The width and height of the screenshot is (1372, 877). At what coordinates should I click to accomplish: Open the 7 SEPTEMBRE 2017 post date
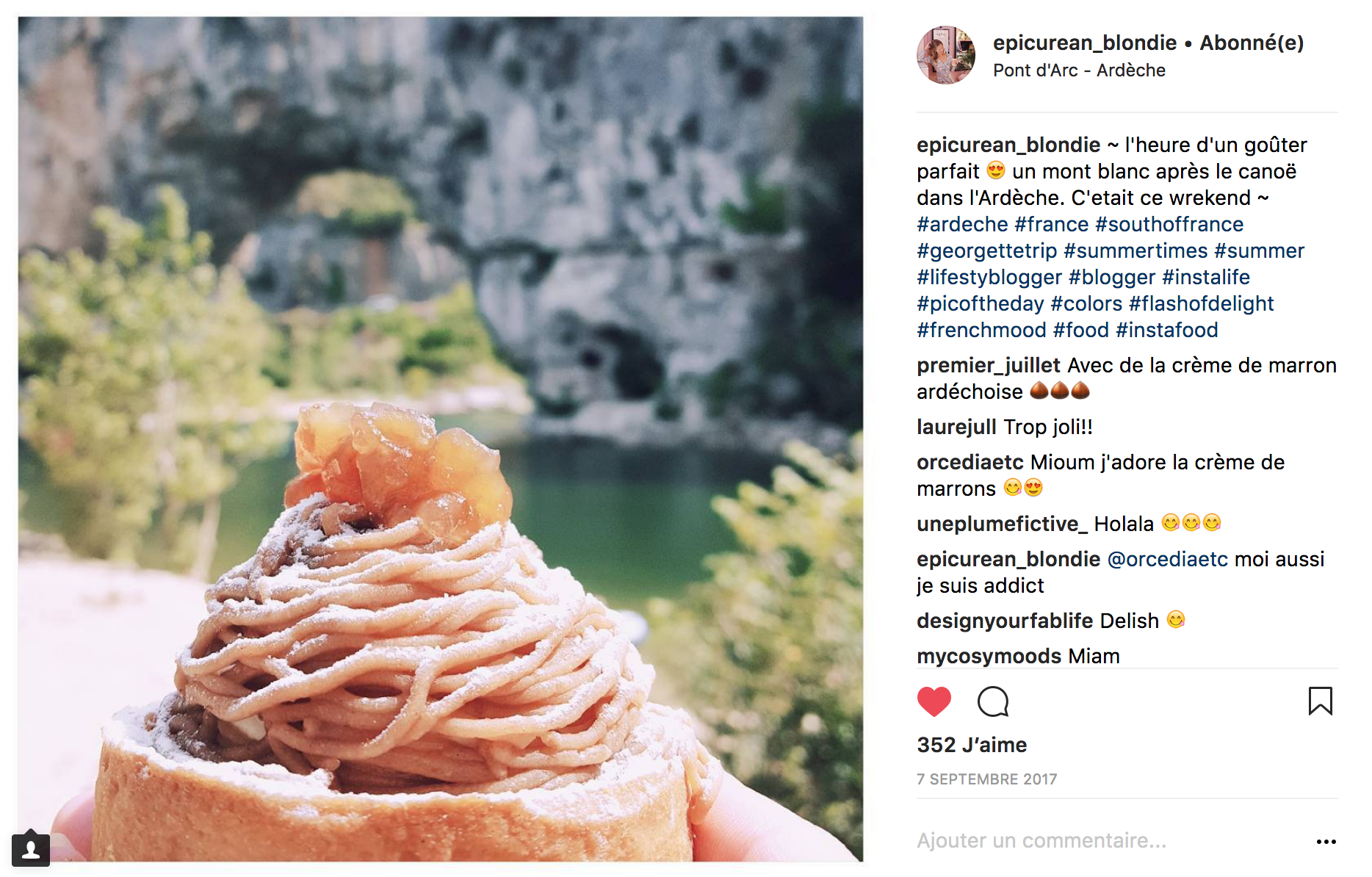(x=986, y=779)
